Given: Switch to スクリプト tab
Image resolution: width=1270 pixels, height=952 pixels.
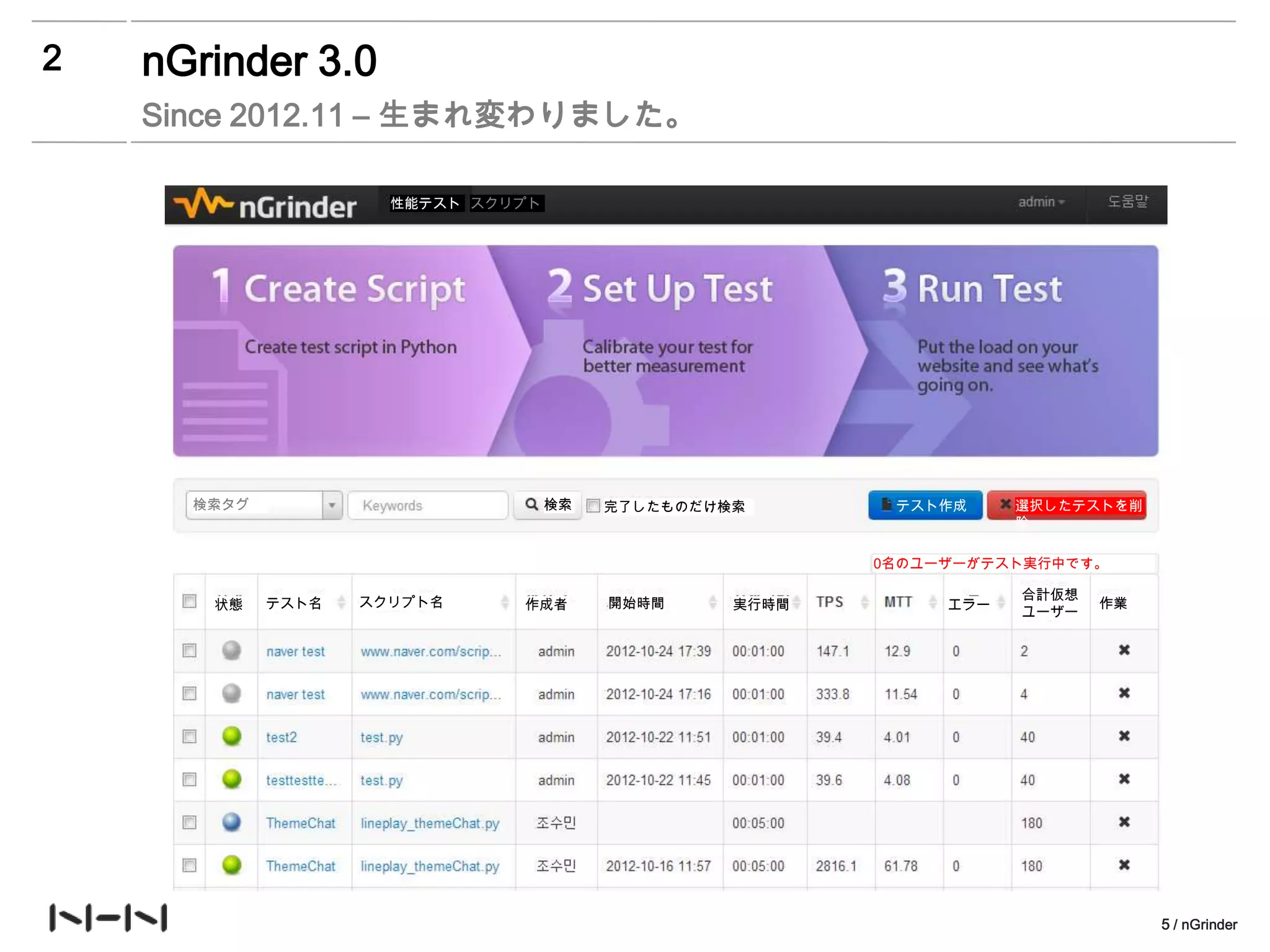Looking at the screenshot, I should tap(505, 203).
